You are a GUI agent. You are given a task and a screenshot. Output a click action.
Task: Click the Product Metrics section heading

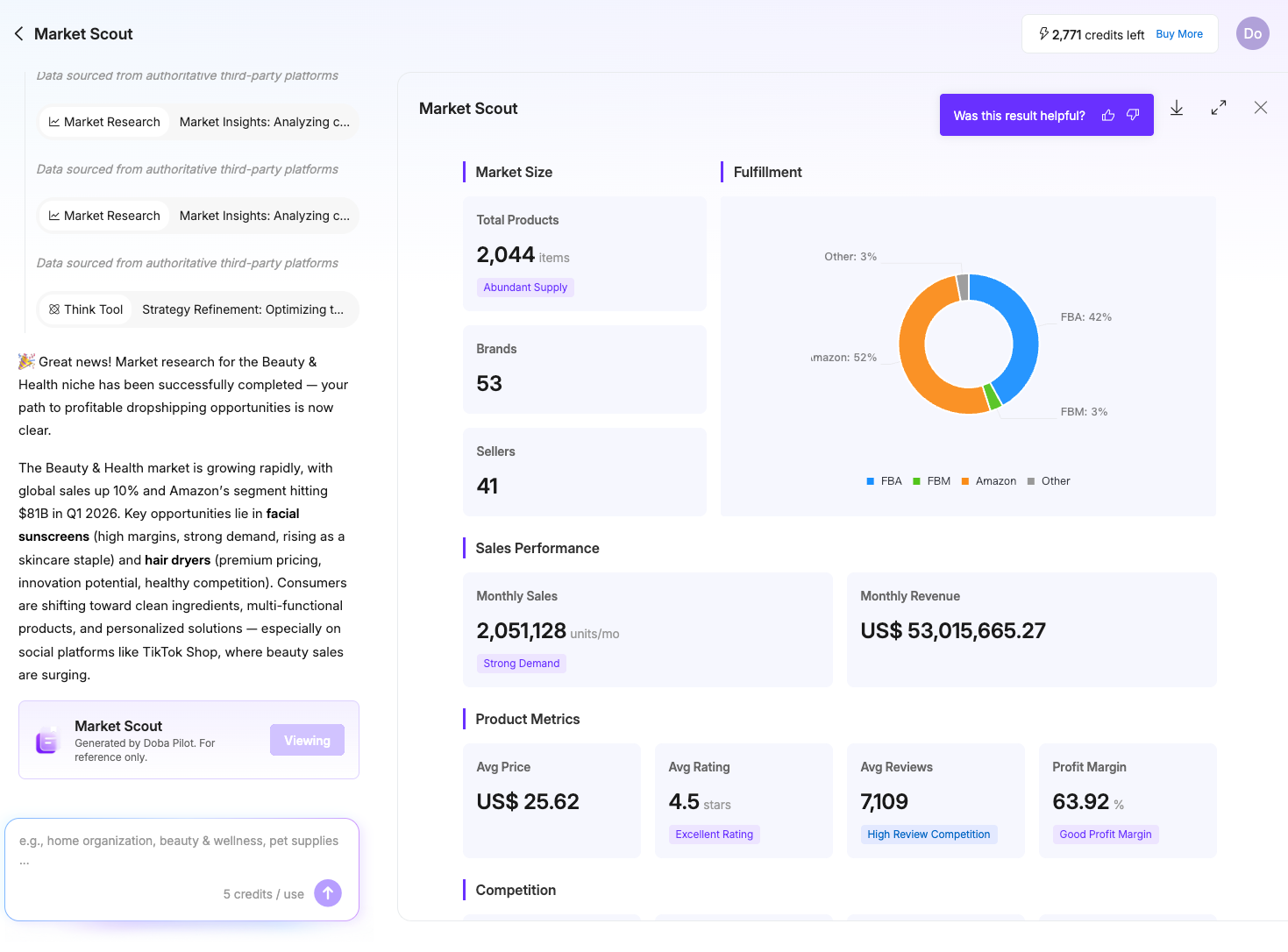pos(528,719)
